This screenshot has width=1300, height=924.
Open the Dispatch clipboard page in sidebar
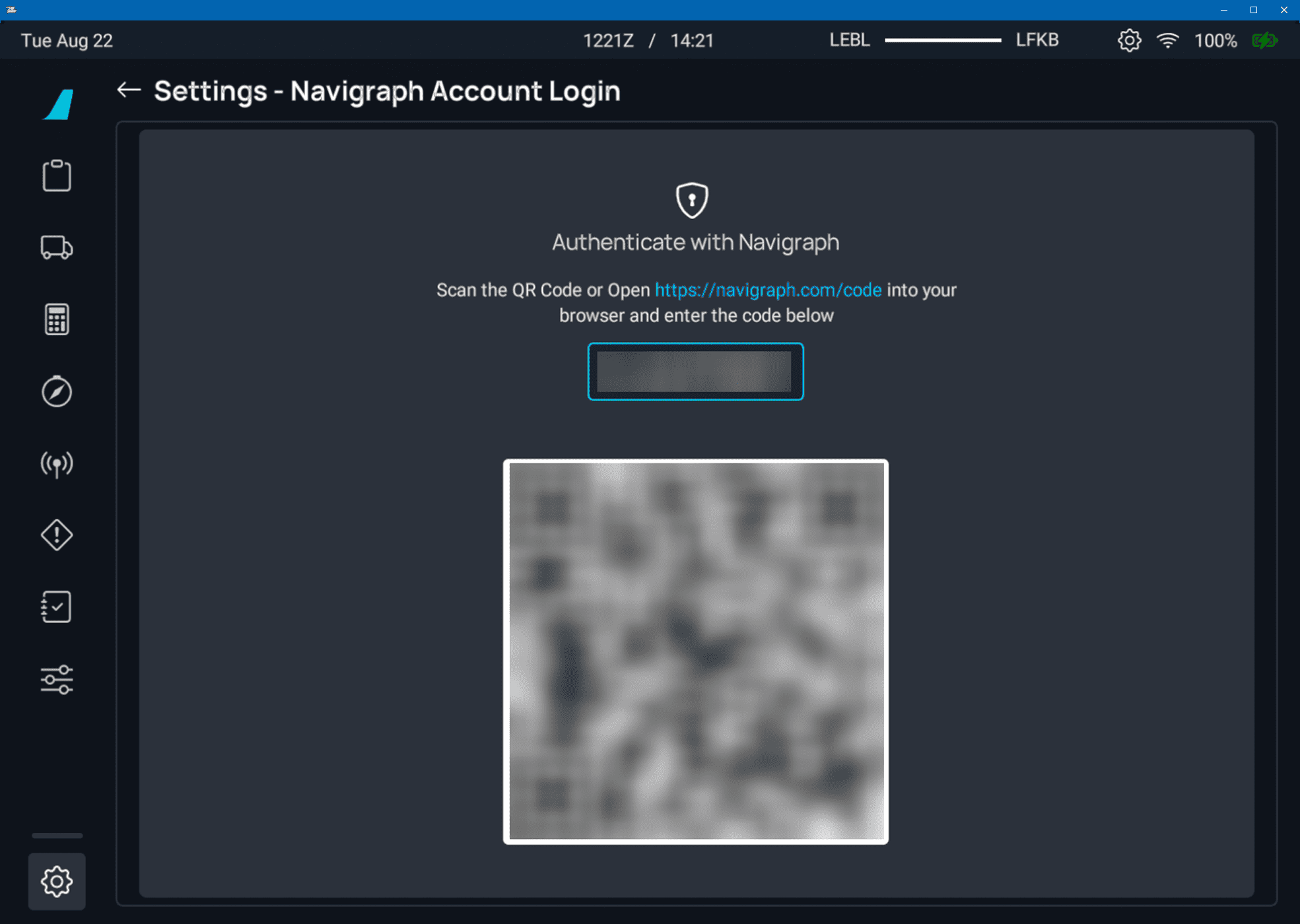pyautogui.click(x=57, y=176)
